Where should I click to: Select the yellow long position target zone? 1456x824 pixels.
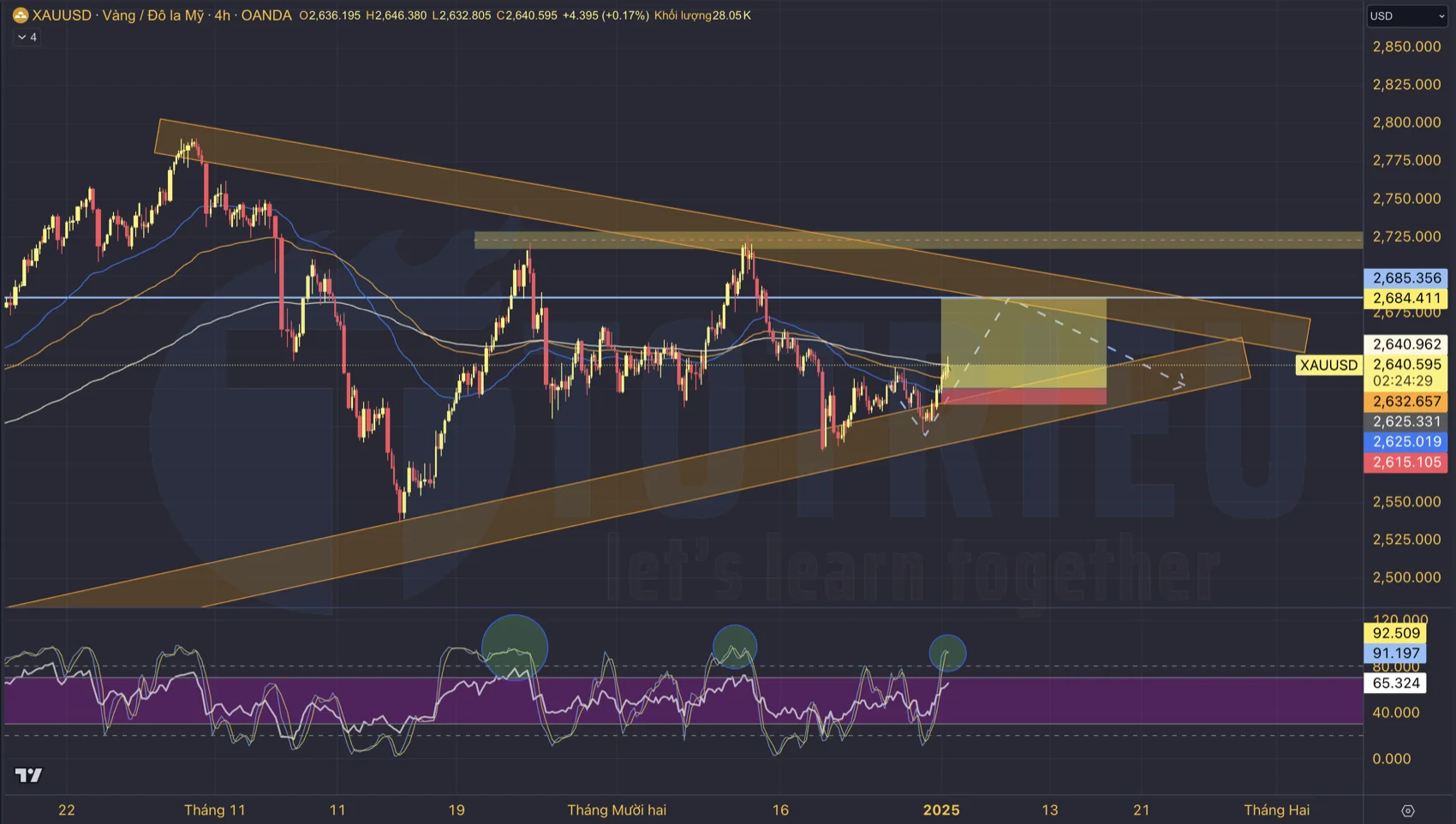(1023, 343)
